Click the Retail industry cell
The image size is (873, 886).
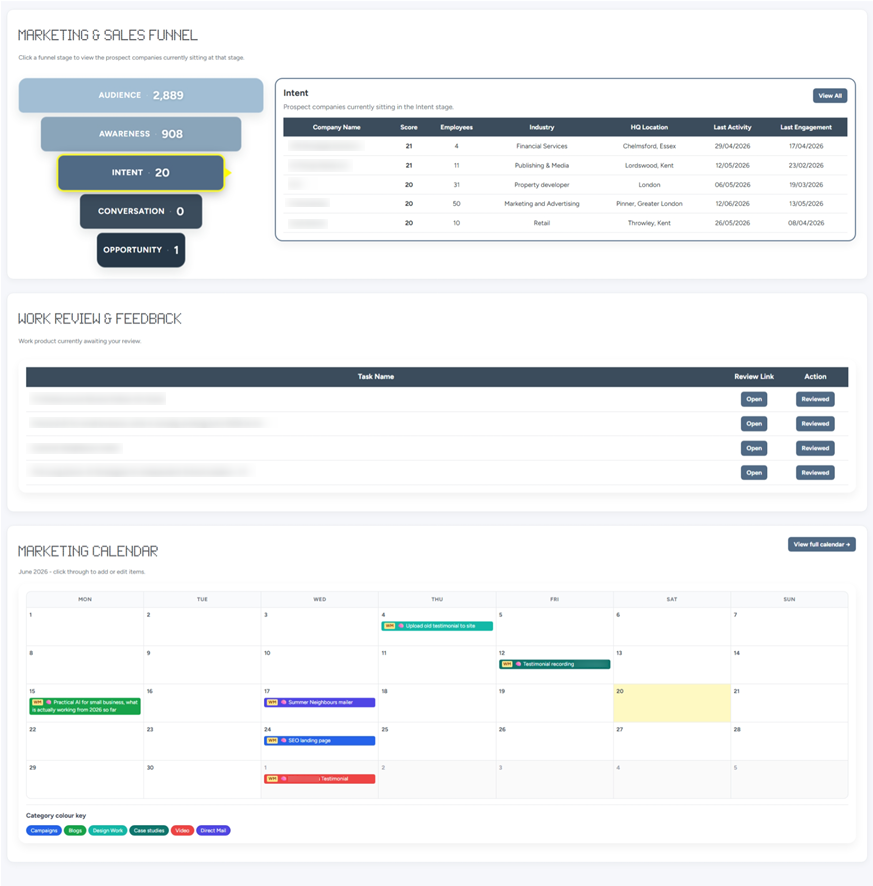pyautogui.click(x=541, y=223)
